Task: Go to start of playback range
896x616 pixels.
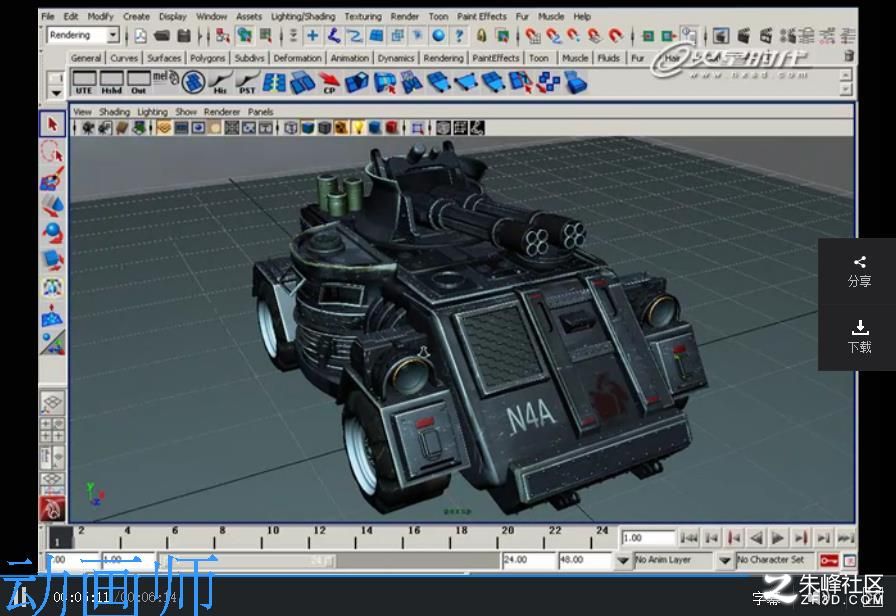Action: [689, 538]
